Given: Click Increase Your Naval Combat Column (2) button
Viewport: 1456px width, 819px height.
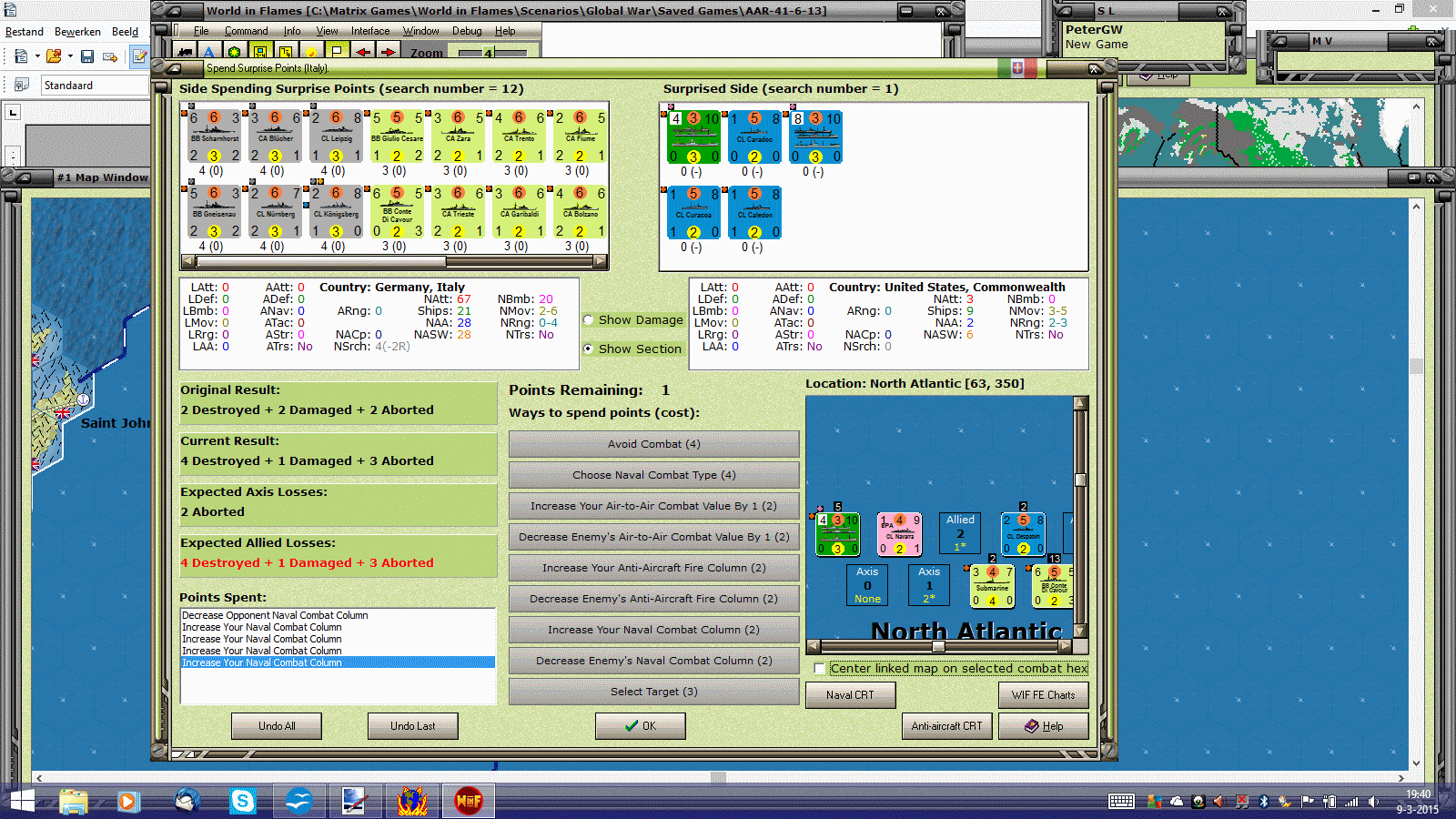Looking at the screenshot, I should 654,630.
